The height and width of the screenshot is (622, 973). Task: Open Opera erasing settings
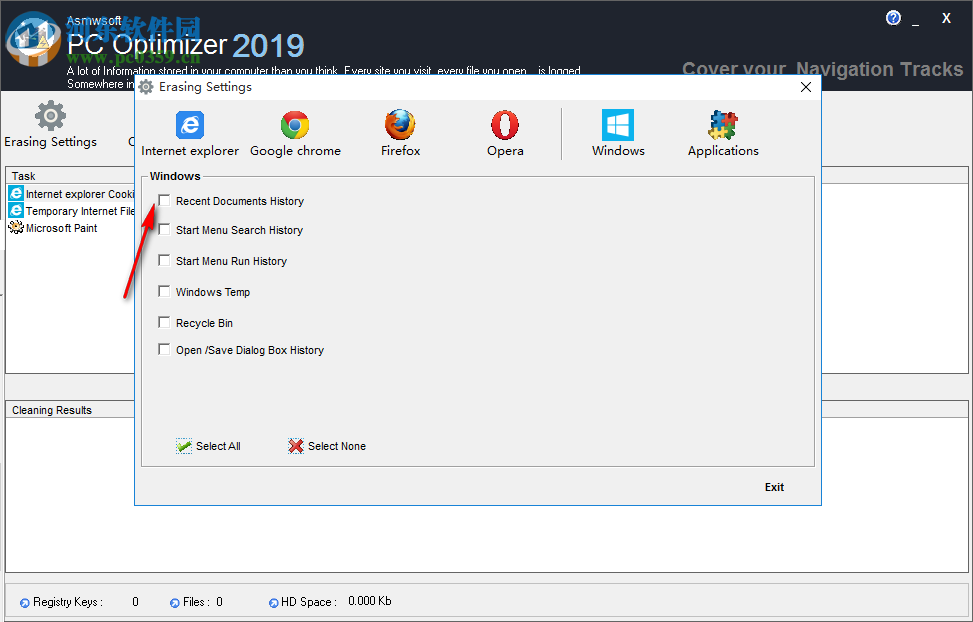pyautogui.click(x=504, y=133)
